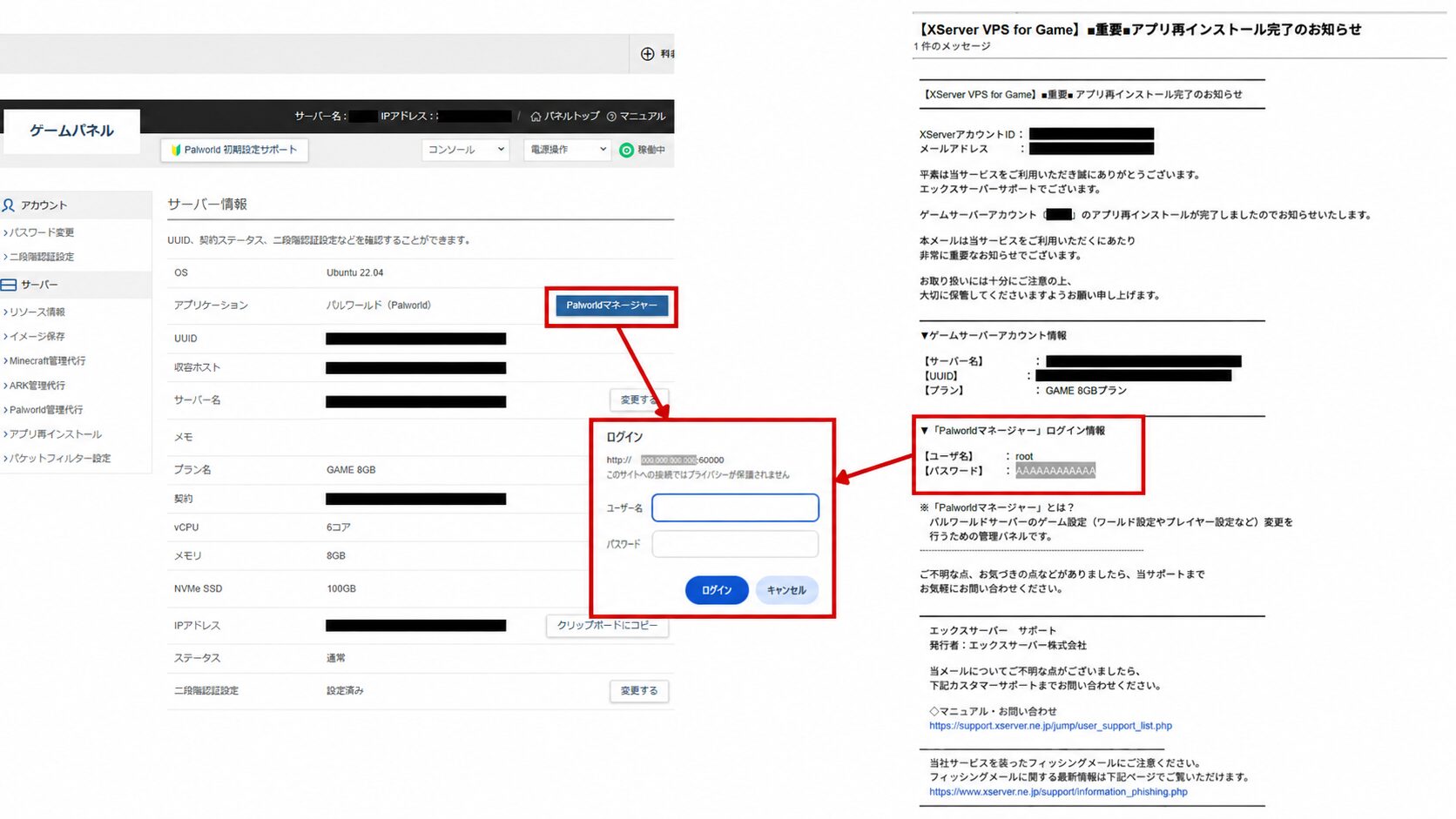Click GAME 8GBプラン text in email

coord(1086,391)
